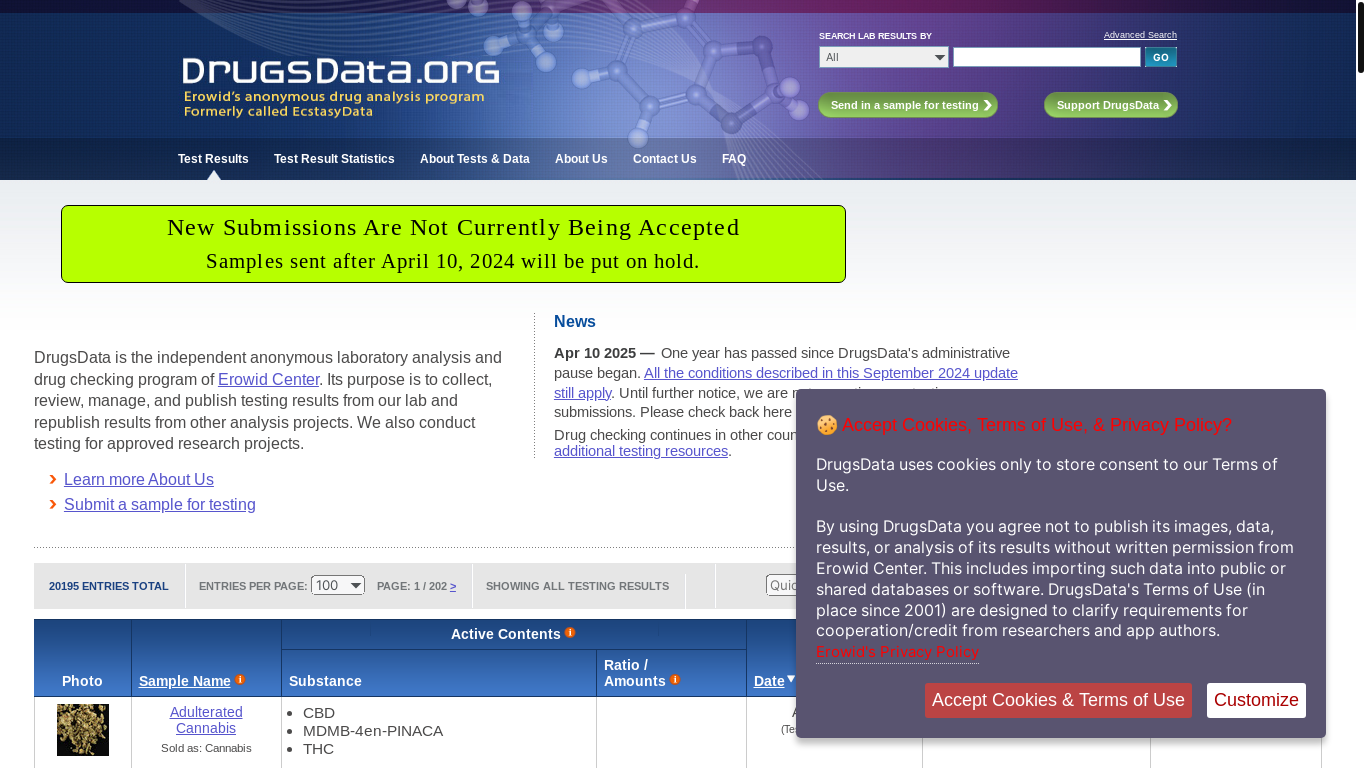Click the GO search button
The height and width of the screenshot is (768, 1366).
point(1161,57)
